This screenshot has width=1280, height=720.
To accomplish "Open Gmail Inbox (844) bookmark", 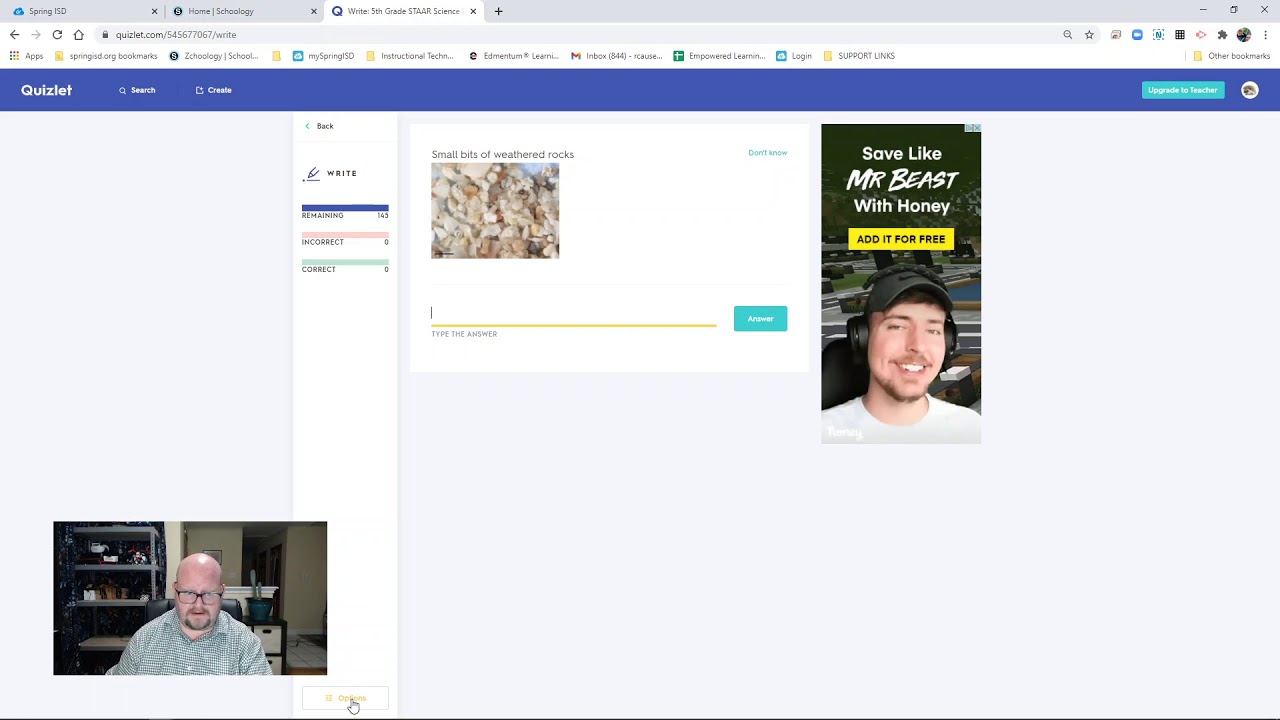I will 616,56.
